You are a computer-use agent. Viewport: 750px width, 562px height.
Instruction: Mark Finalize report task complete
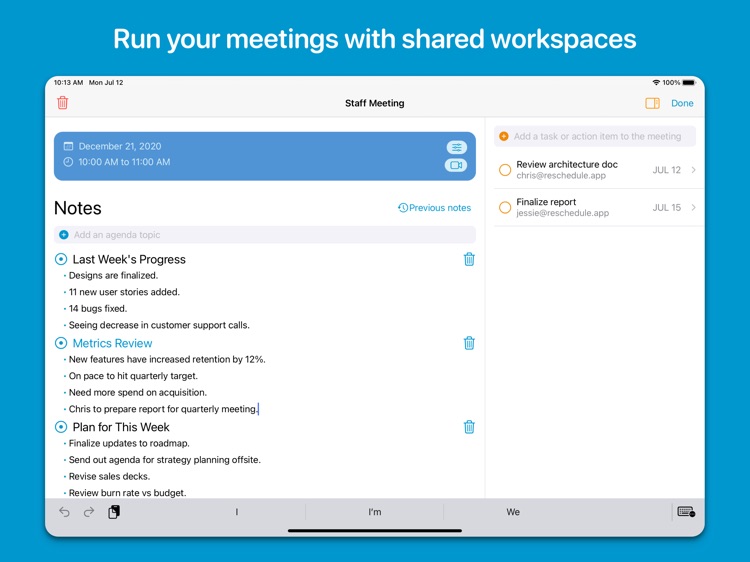pos(505,208)
